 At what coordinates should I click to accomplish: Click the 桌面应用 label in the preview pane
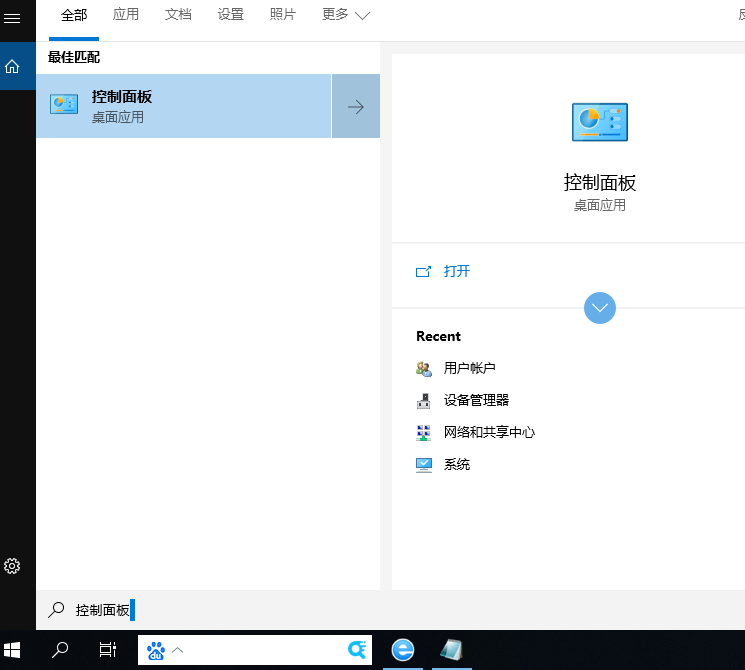(600, 206)
